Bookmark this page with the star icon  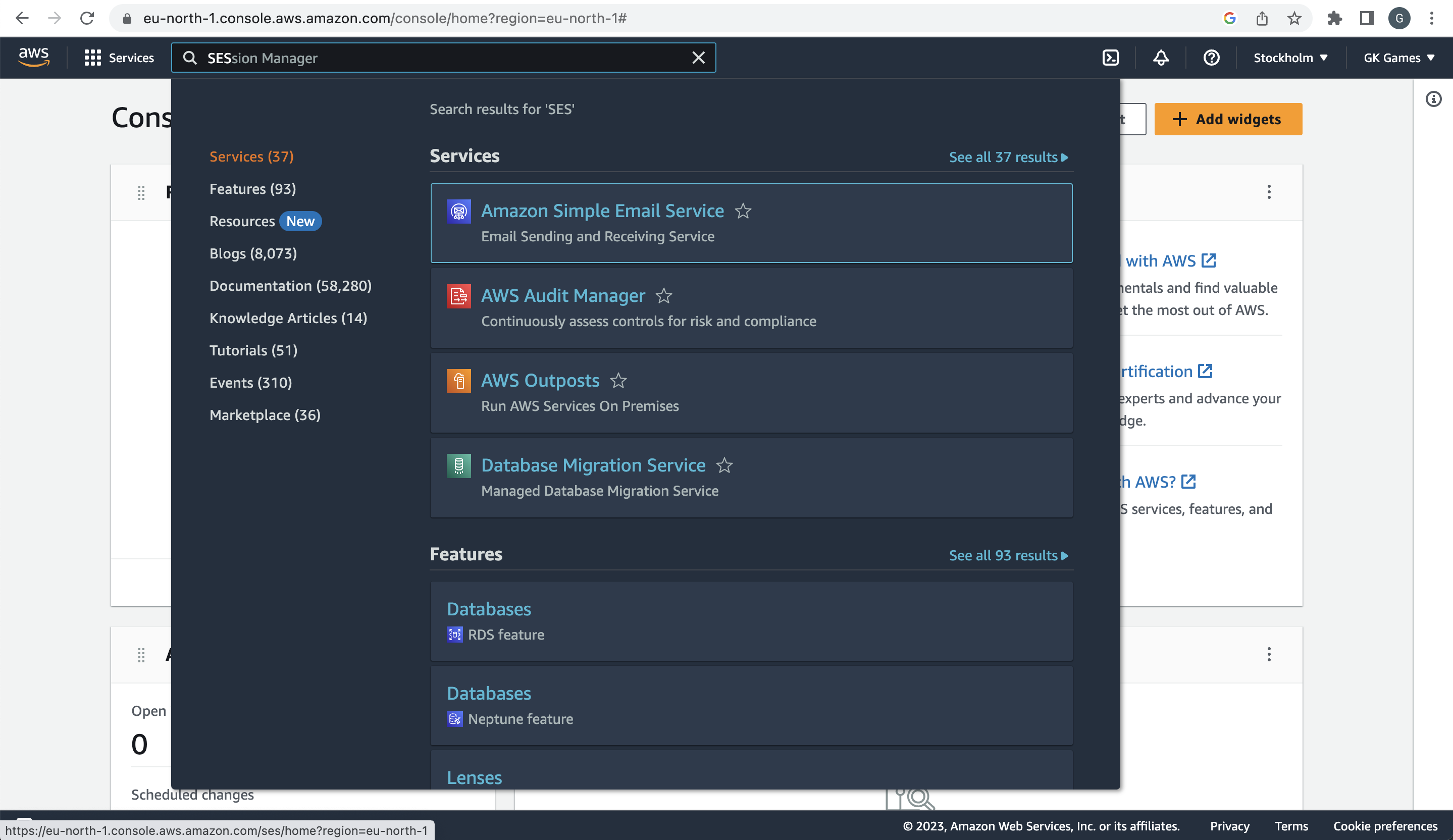tap(1294, 19)
